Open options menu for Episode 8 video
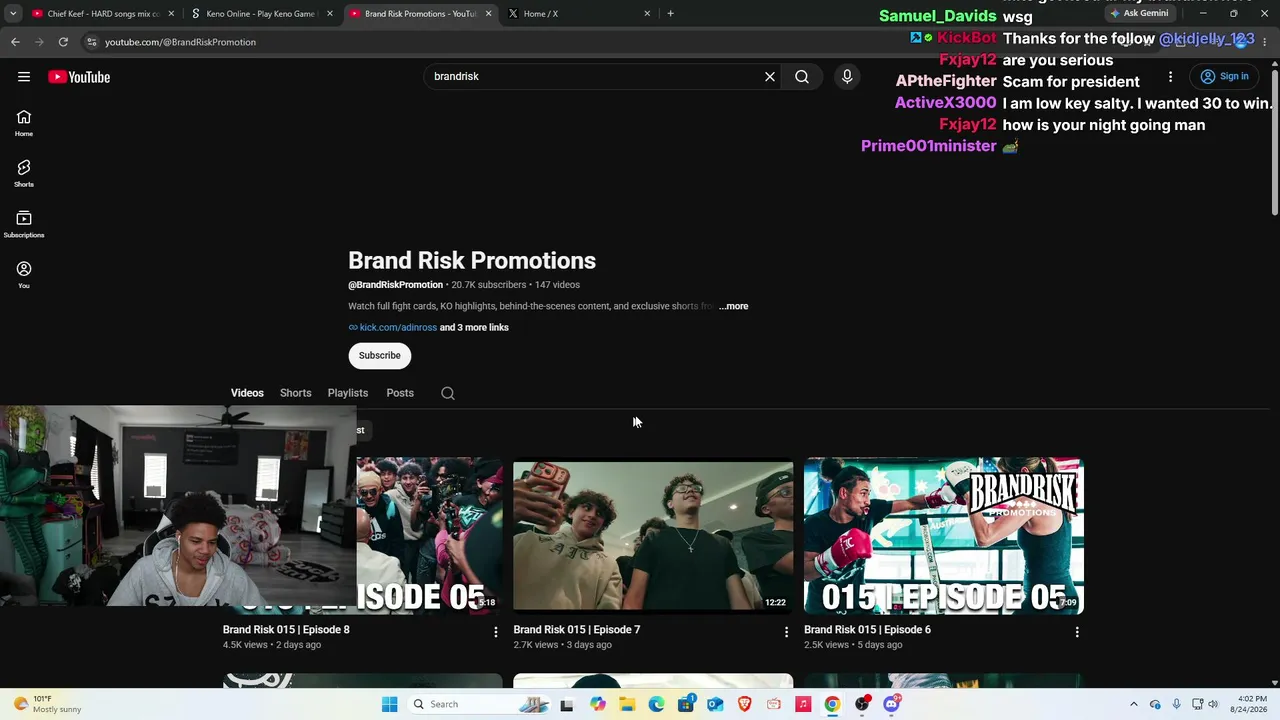Image resolution: width=1280 pixels, height=720 pixels. point(496,632)
